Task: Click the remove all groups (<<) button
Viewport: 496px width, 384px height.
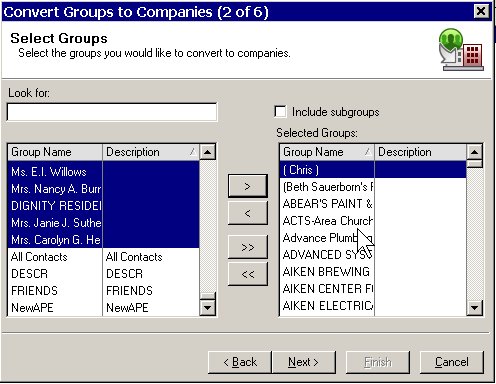Action: tap(248, 274)
